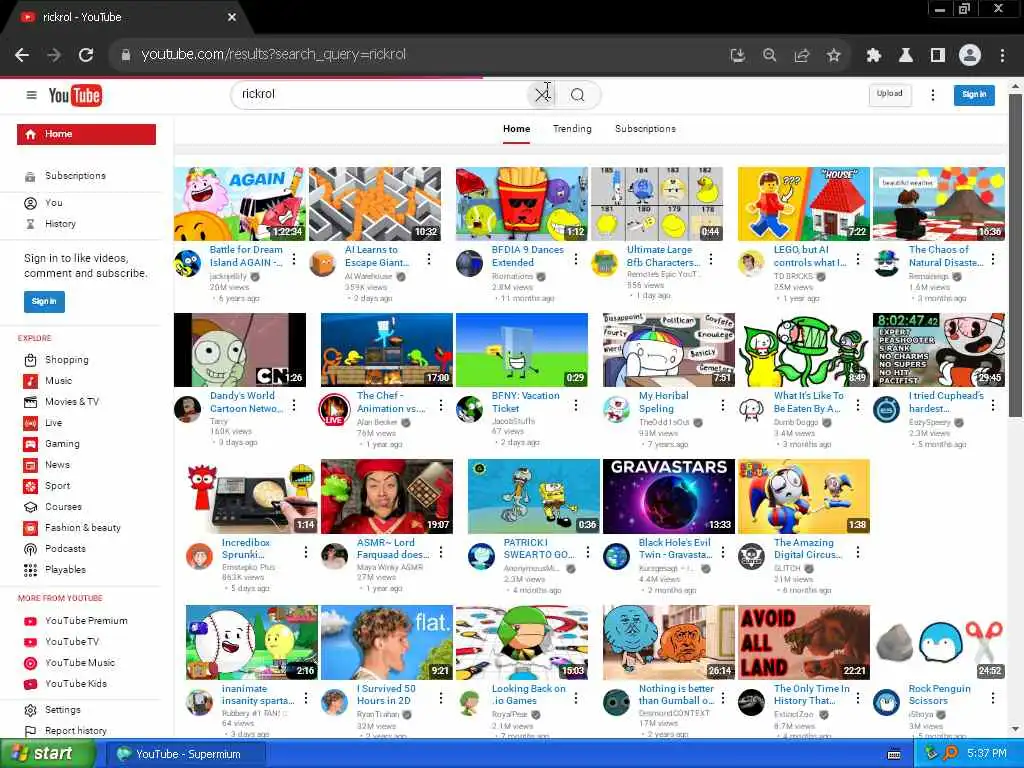Open browser profile avatar icon
This screenshot has width=1024, height=768.
(x=970, y=56)
